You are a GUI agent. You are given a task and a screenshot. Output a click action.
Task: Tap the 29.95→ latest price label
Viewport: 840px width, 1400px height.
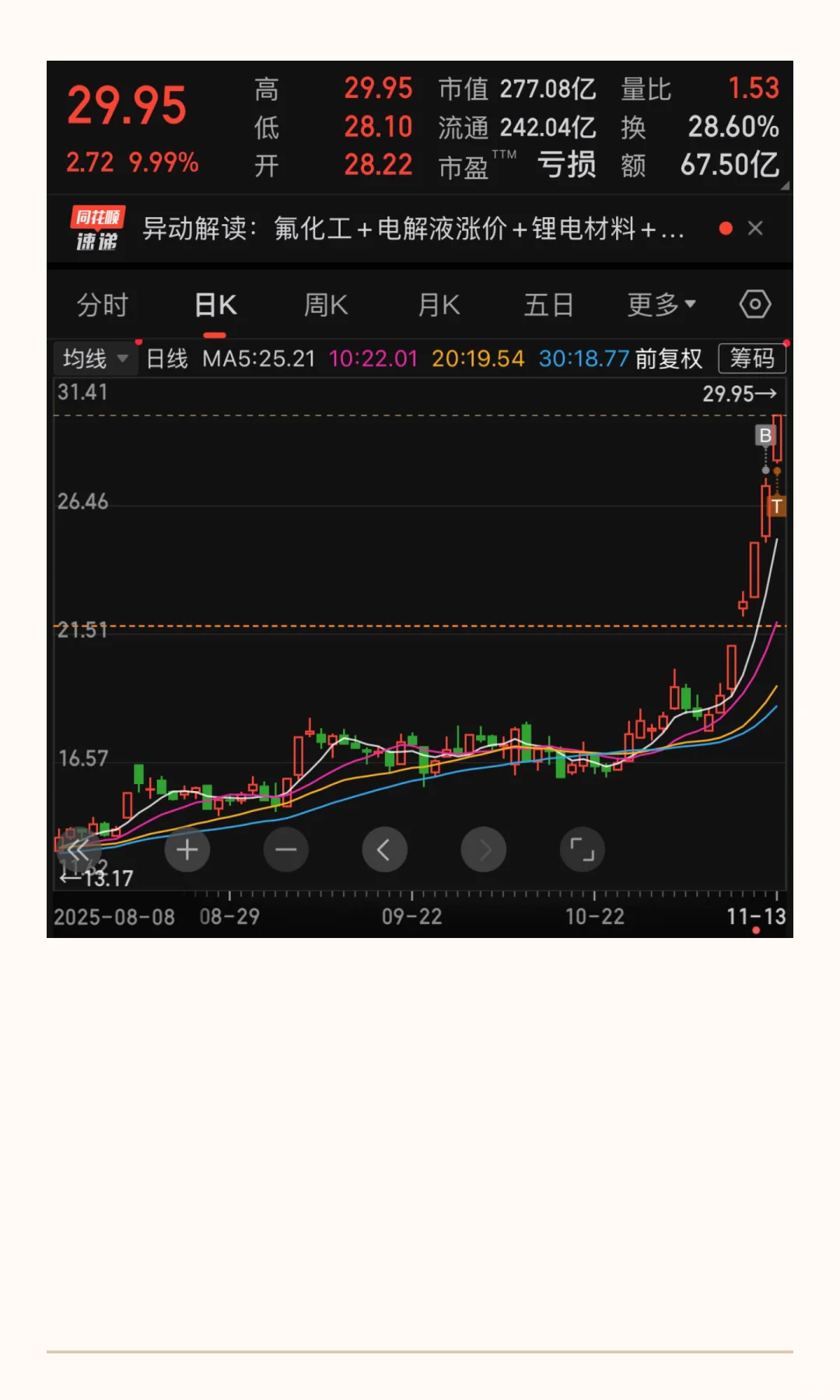pyautogui.click(x=740, y=394)
